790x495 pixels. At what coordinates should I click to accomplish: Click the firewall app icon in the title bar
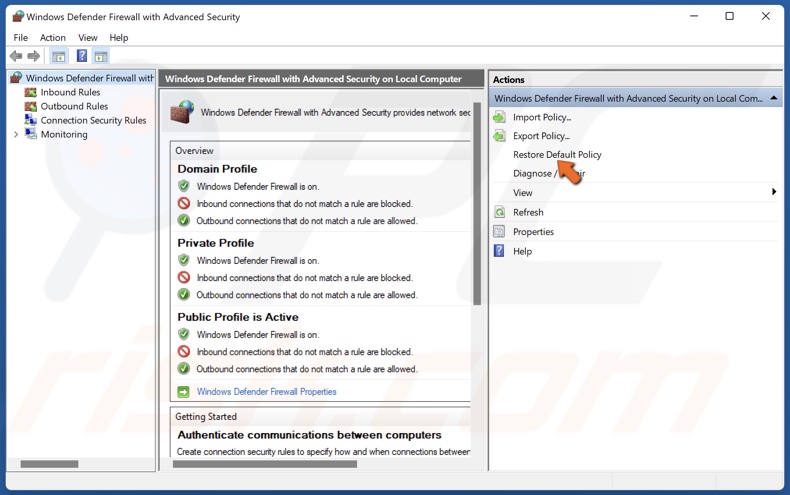click(x=18, y=17)
